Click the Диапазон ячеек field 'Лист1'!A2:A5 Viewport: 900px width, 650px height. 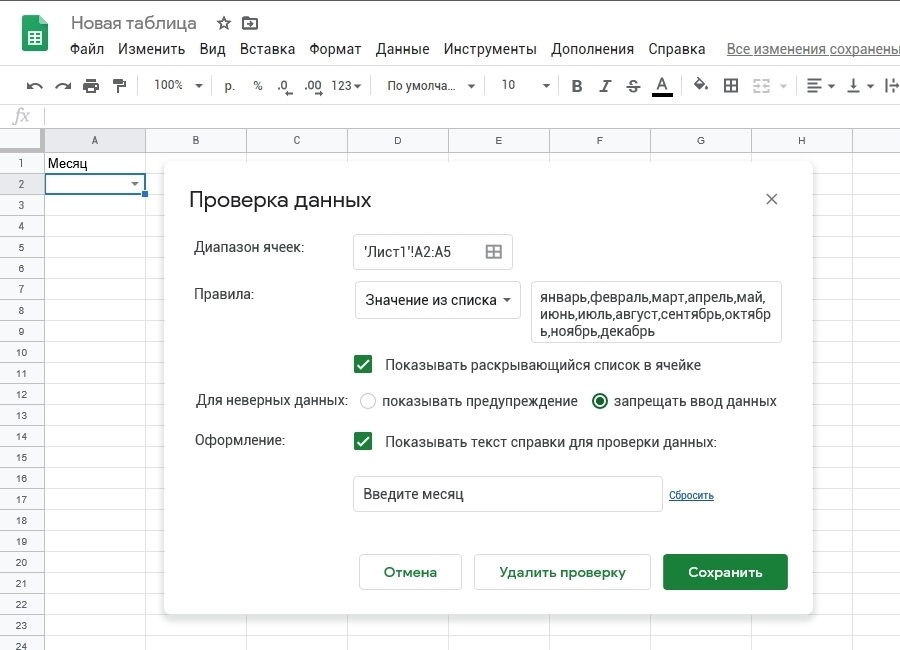point(433,252)
